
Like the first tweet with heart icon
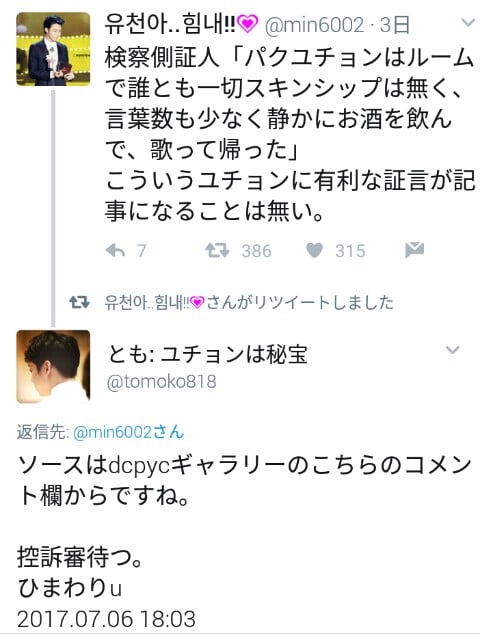tap(314, 250)
